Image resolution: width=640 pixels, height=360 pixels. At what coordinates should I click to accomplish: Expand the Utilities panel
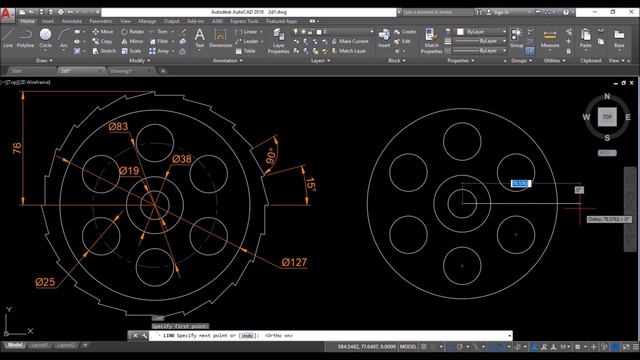pos(554,60)
